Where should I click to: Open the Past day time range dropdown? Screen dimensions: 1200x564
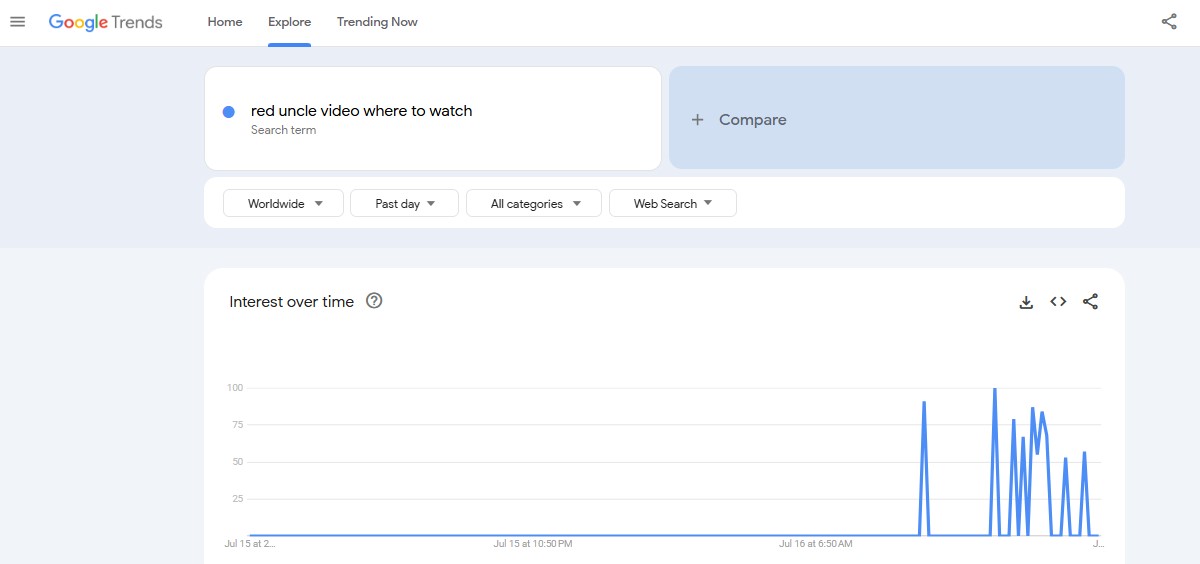click(404, 203)
